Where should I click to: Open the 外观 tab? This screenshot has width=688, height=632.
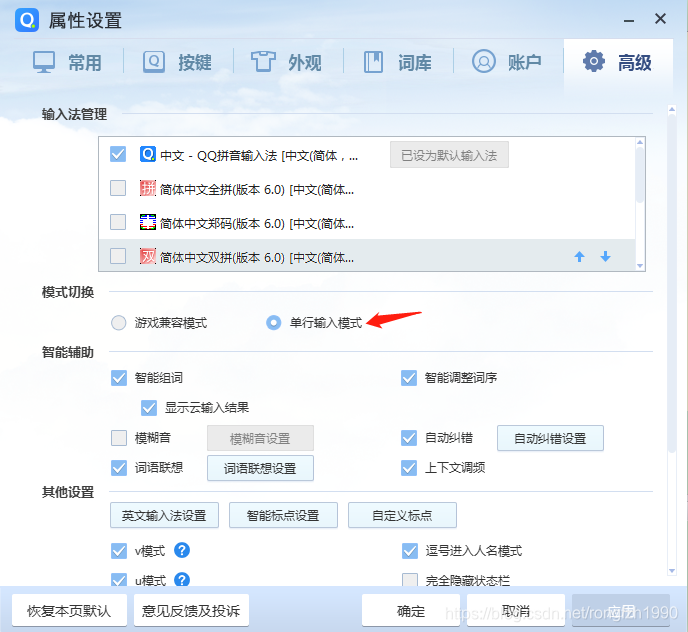click(287, 62)
